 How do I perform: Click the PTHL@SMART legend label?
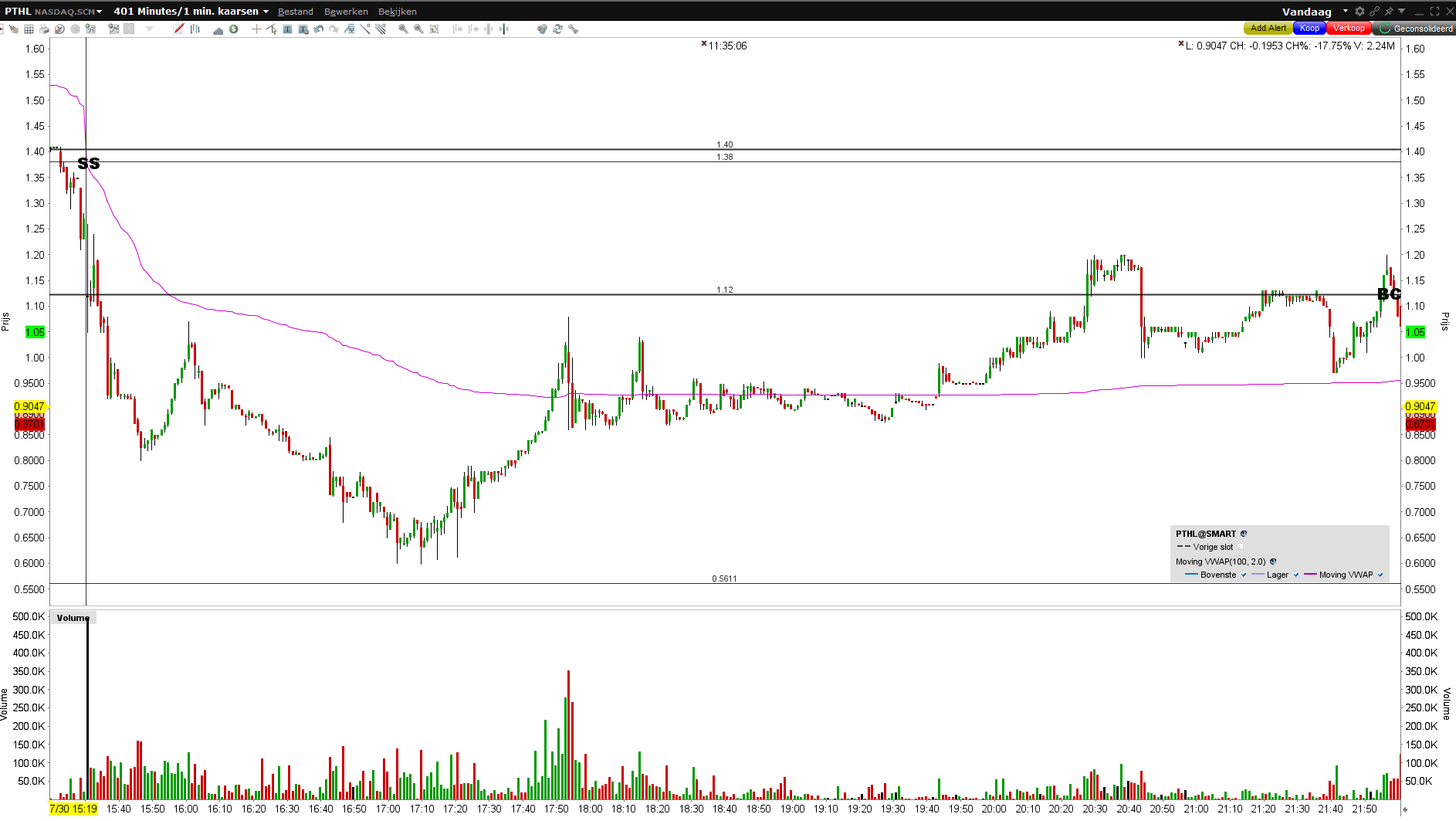[x=1206, y=534]
